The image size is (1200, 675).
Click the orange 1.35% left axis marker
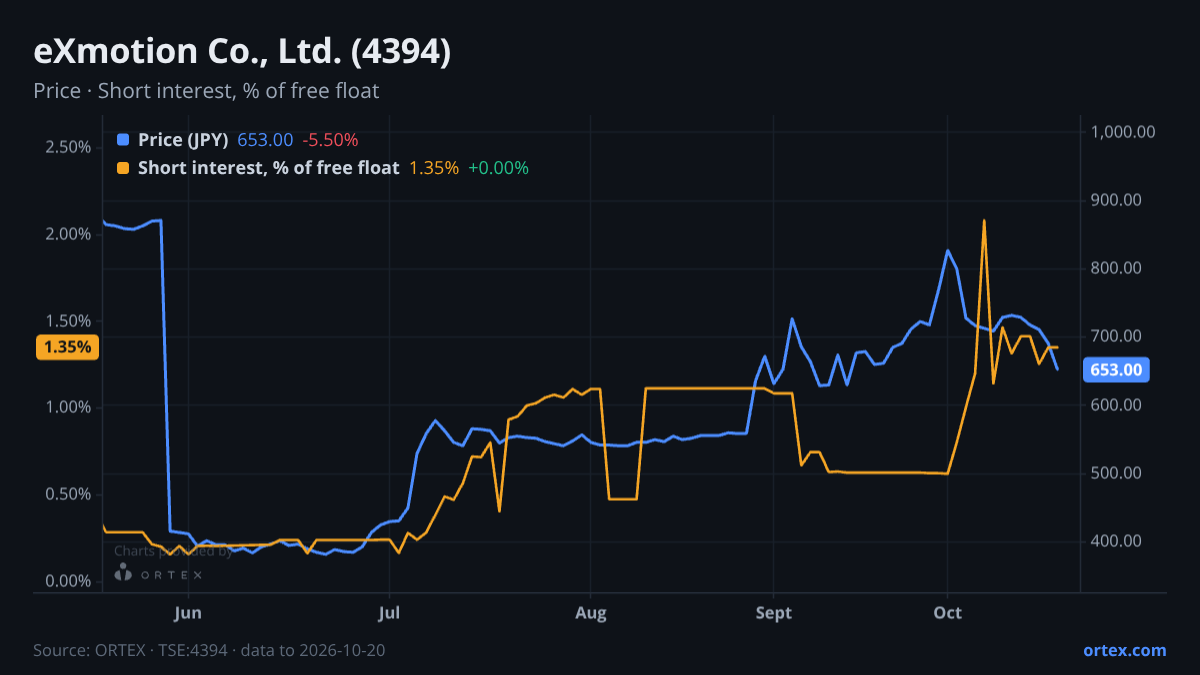(x=67, y=348)
